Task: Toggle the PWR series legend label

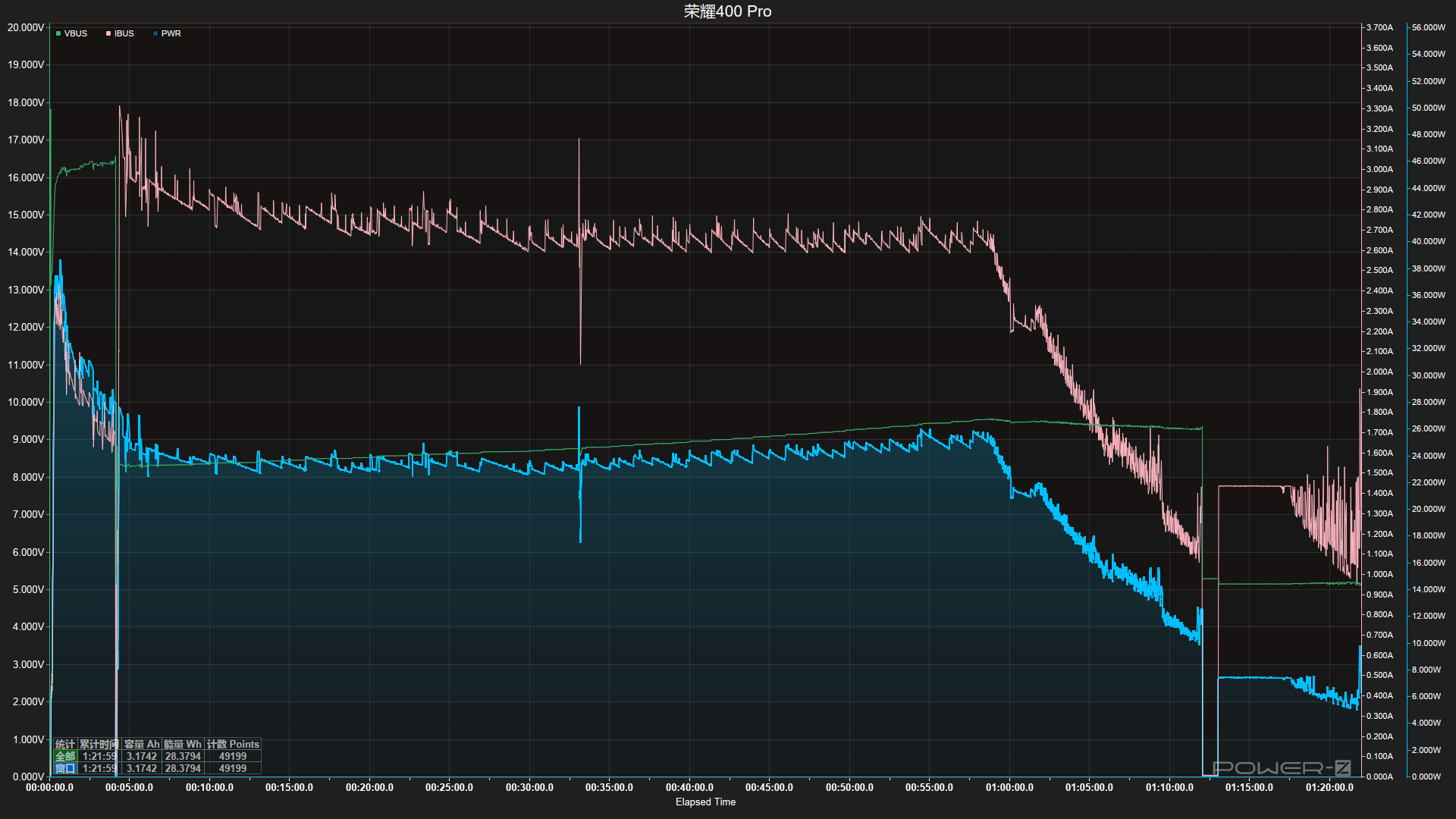Action: click(x=171, y=33)
